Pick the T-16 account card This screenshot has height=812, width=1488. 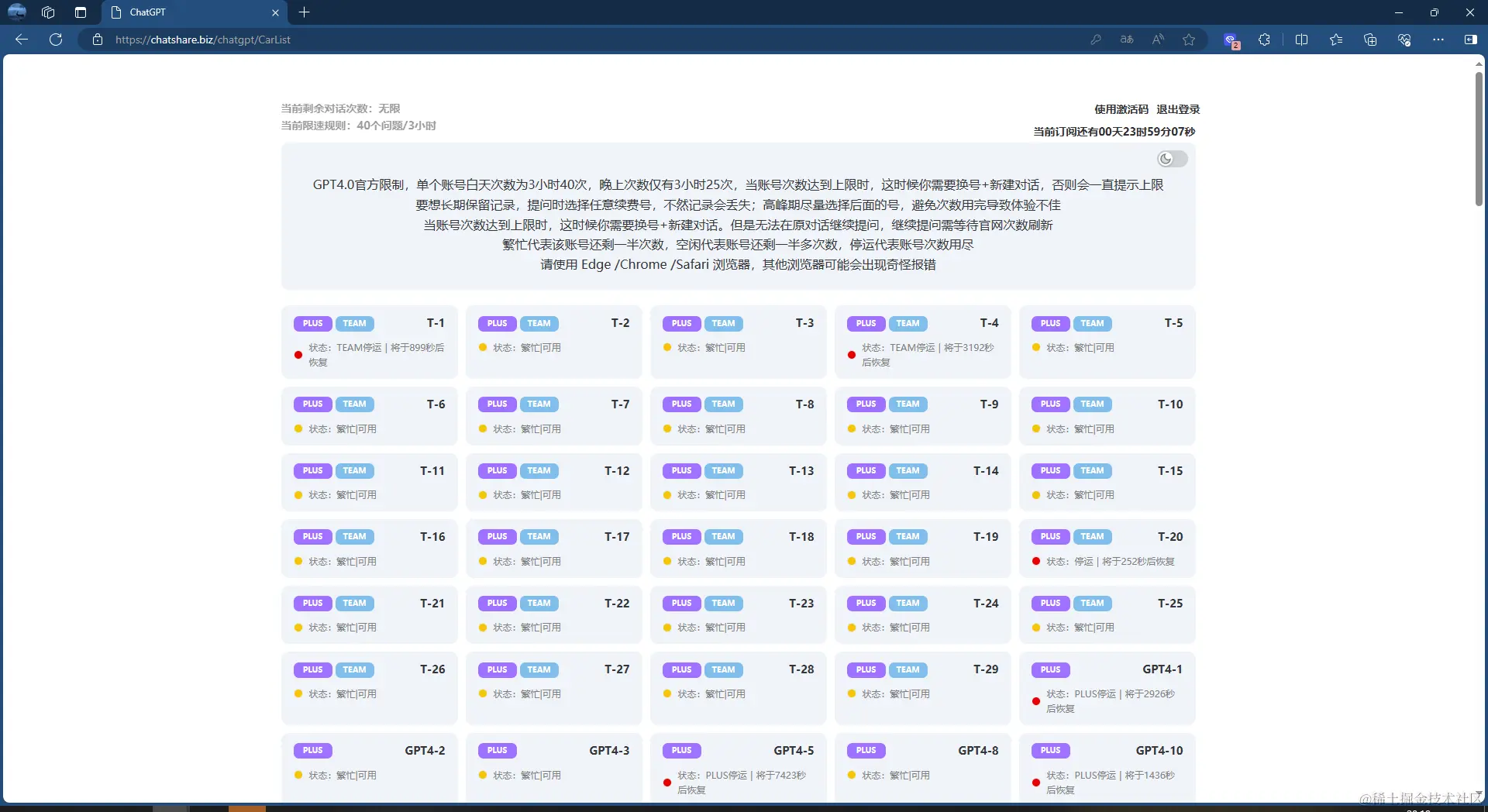[x=370, y=549]
